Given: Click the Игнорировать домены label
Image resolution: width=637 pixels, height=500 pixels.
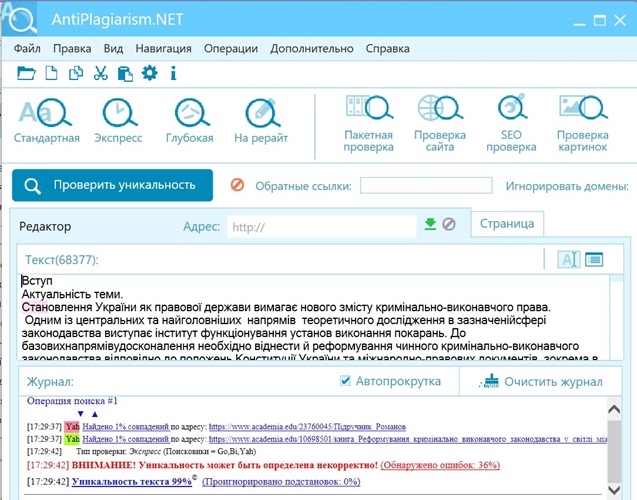Looking at the screenshot, I should tap(567, 186).
